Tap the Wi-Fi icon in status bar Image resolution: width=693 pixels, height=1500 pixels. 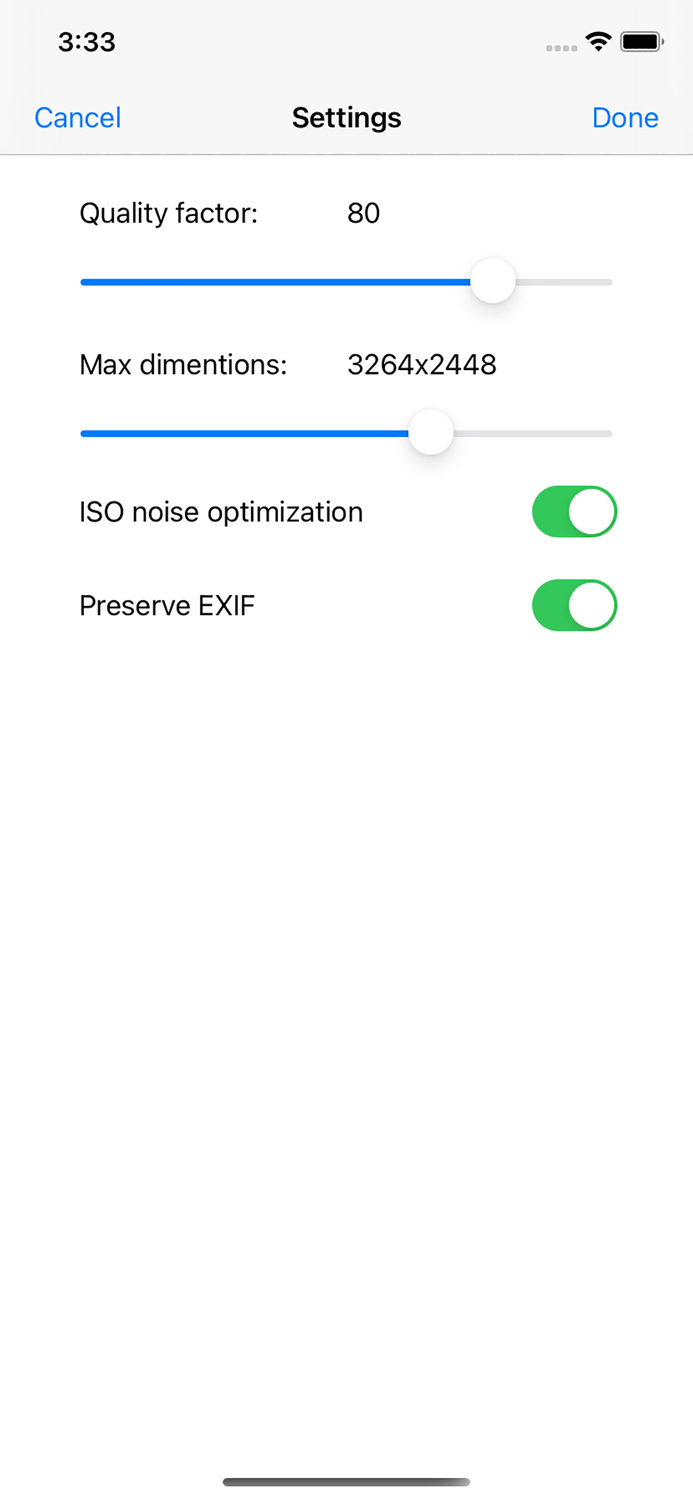click(x=599, y=42)
